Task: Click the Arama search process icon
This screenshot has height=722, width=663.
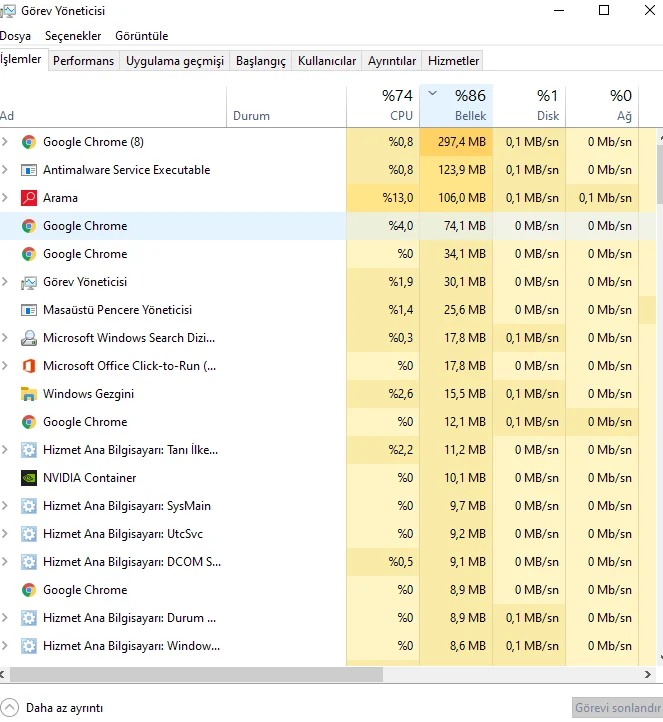Action: [x=29, y=198]
